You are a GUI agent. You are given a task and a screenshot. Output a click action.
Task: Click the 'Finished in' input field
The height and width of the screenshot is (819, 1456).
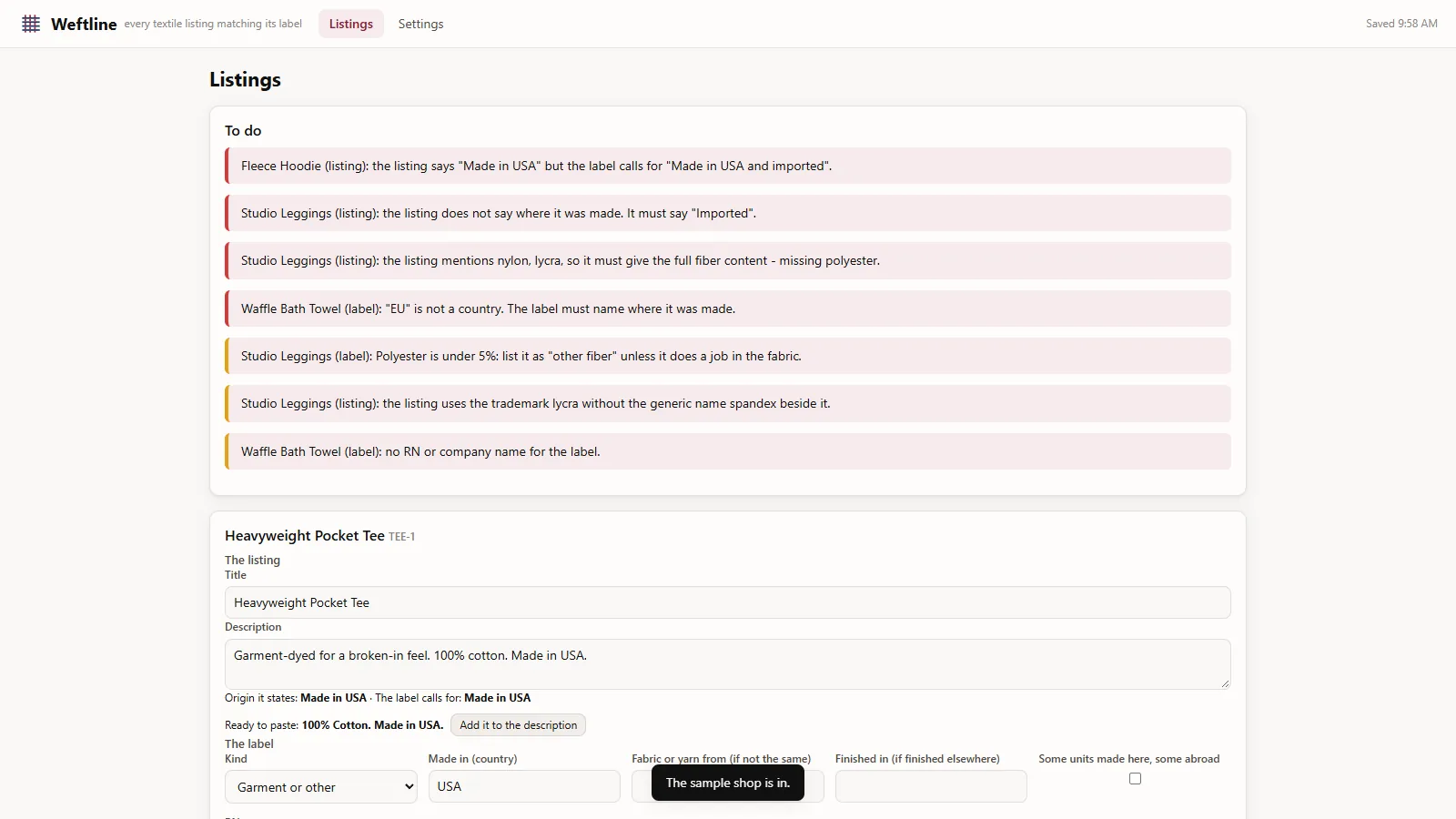tap(931, 786)
